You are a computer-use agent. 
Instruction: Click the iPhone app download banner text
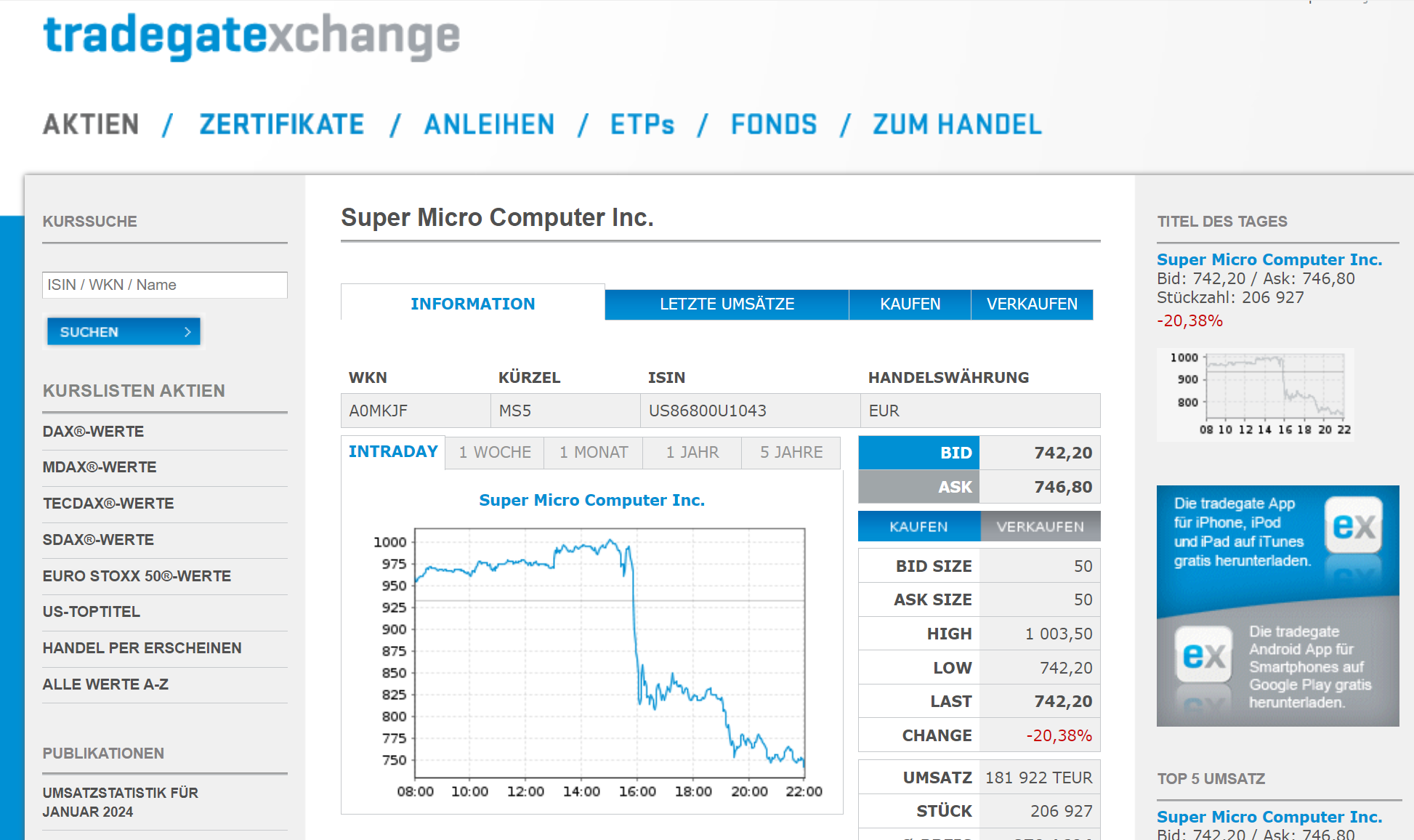1243,532
